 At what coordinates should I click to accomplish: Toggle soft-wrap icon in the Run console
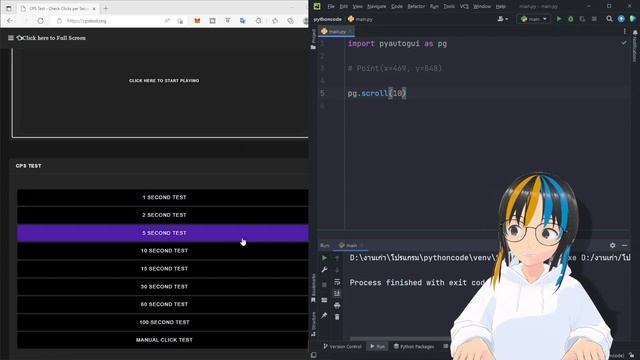337,282
